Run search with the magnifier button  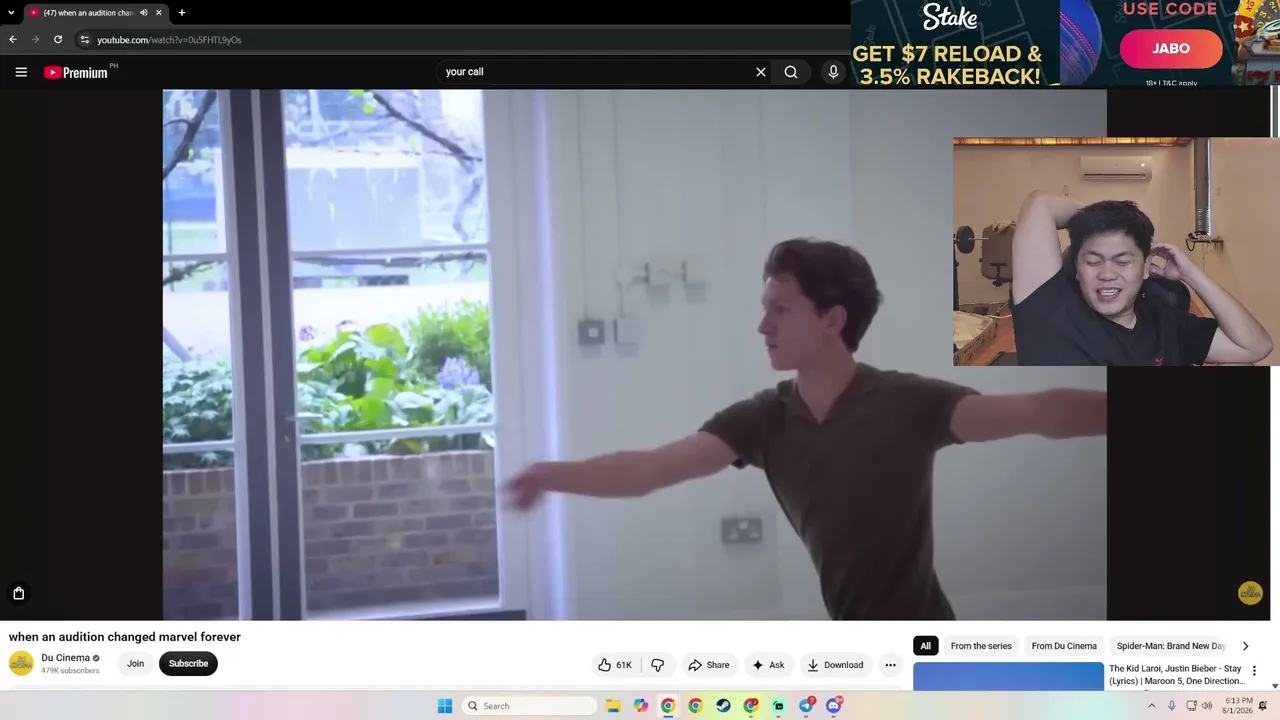point(791,72)
